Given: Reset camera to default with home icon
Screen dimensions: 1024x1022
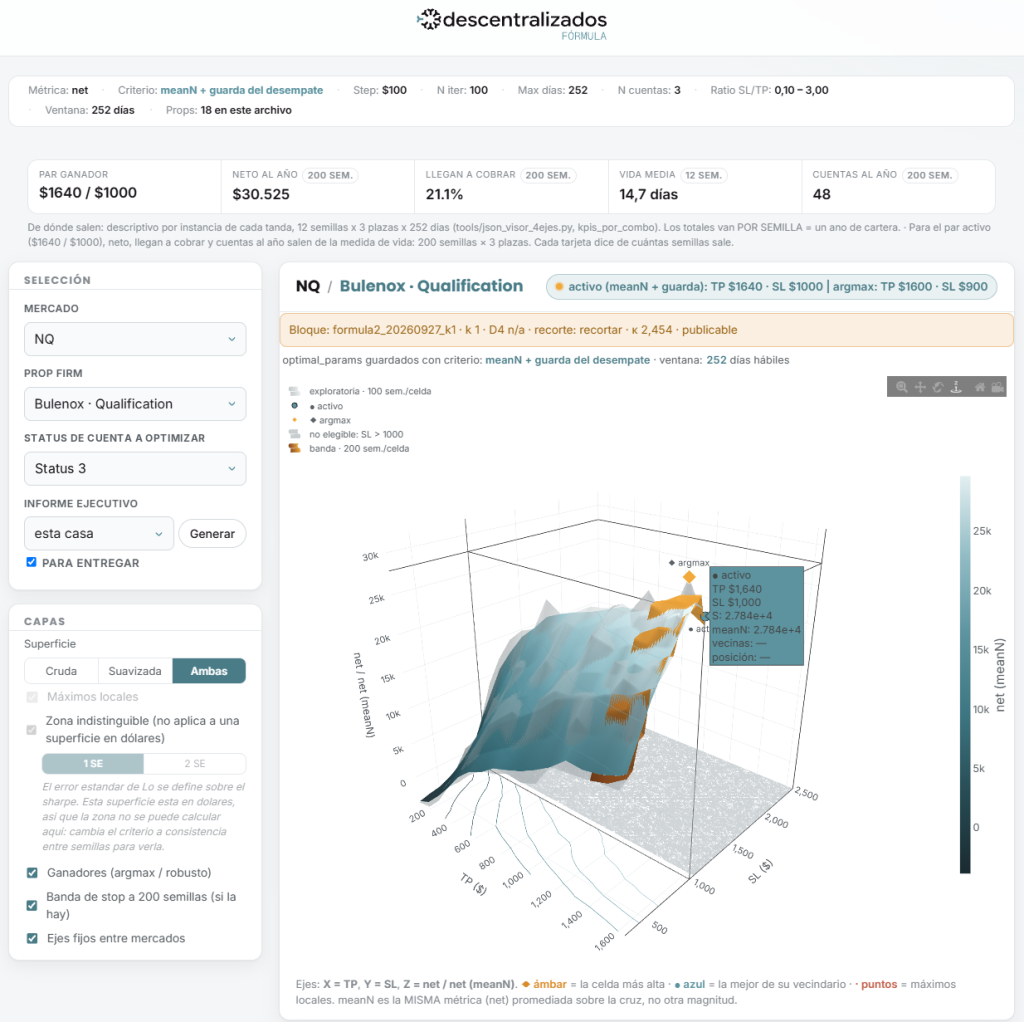Looking at the screenshot, I should 980,387.
